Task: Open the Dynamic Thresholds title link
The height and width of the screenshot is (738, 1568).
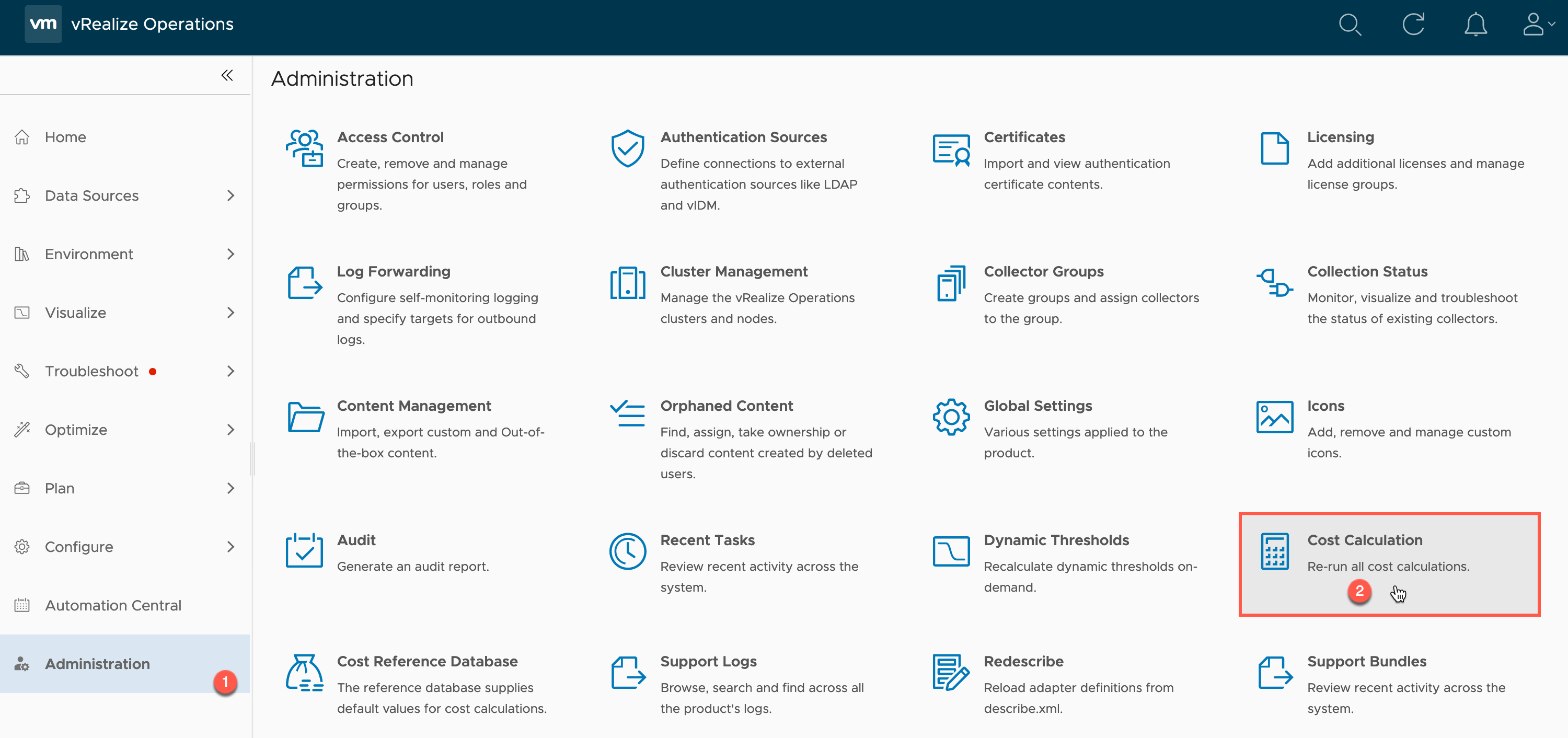Action: (x=1056, y=541)
